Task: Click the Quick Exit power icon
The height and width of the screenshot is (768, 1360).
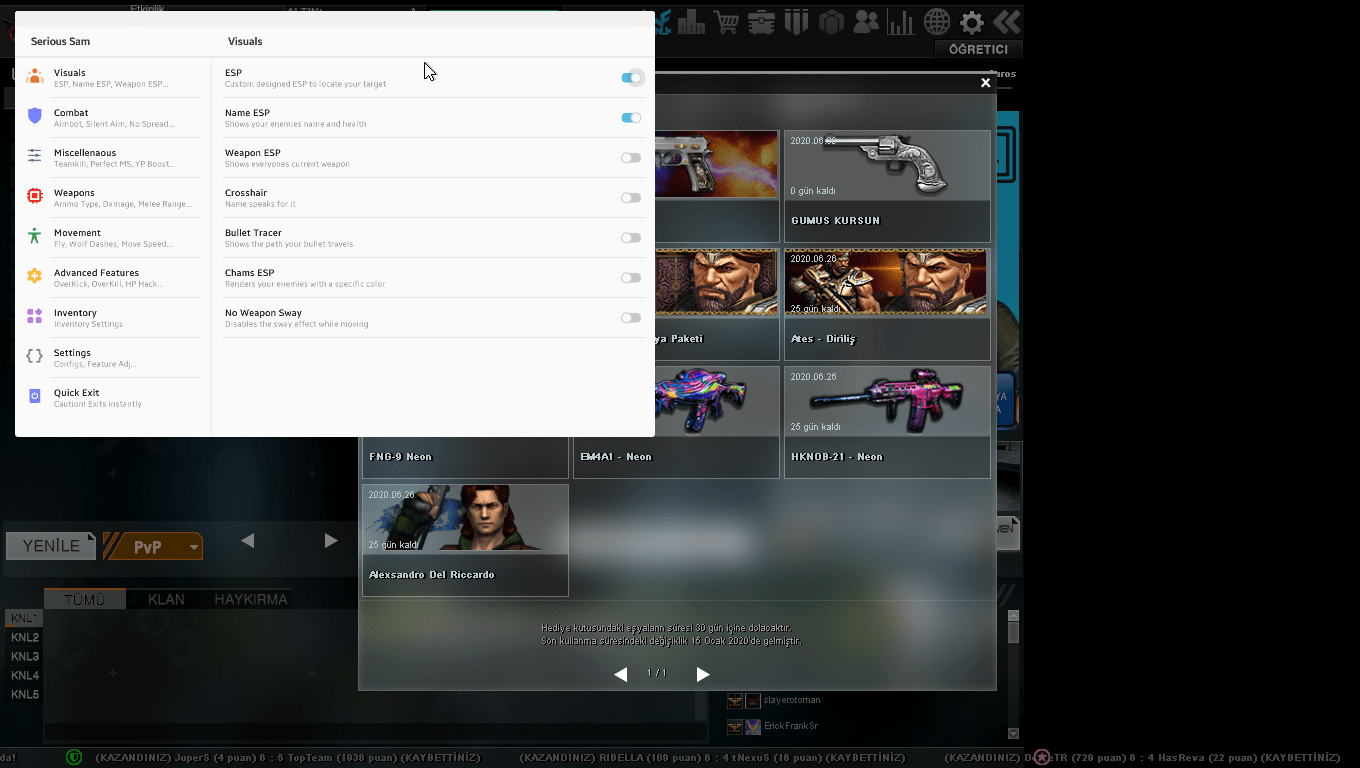Action: [35, 396]
